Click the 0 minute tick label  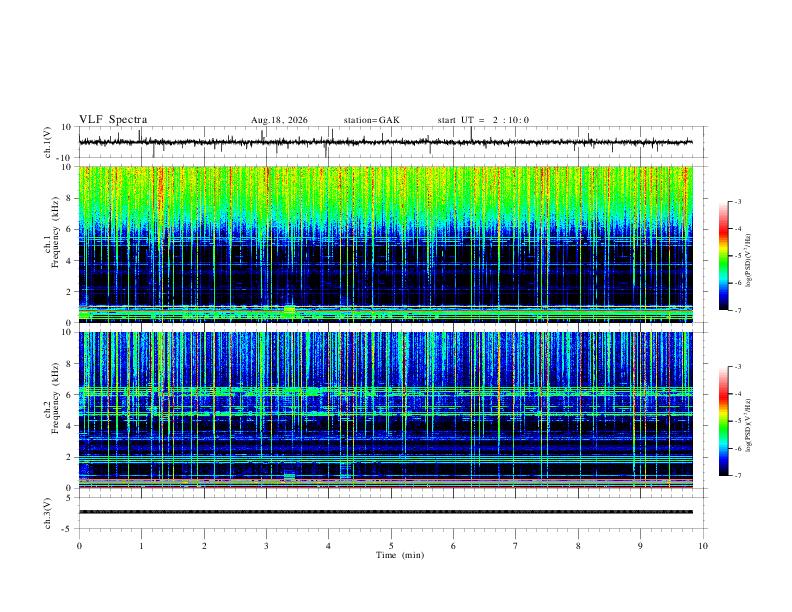79,546
